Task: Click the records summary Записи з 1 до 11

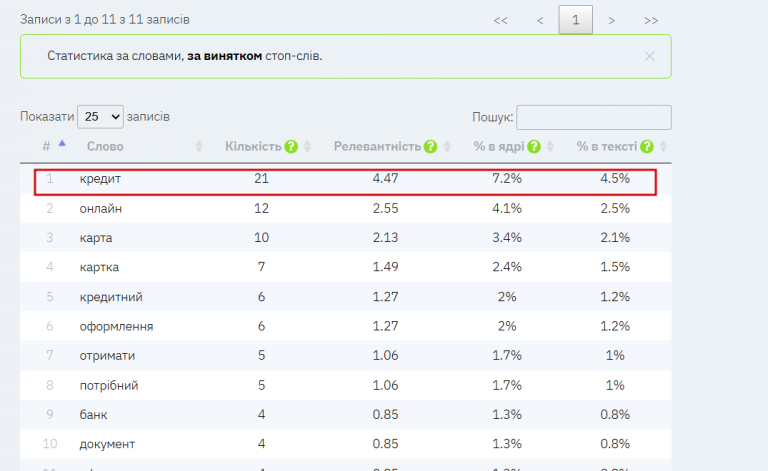Action: coord(105,20)
